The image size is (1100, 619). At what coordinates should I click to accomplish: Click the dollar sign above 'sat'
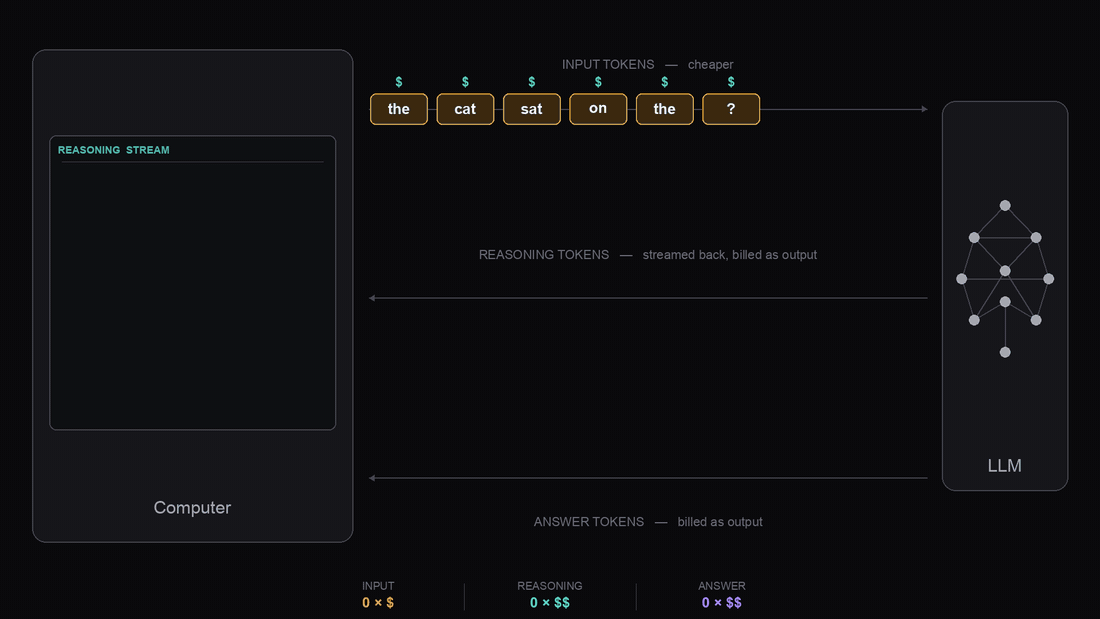point(532,82)
